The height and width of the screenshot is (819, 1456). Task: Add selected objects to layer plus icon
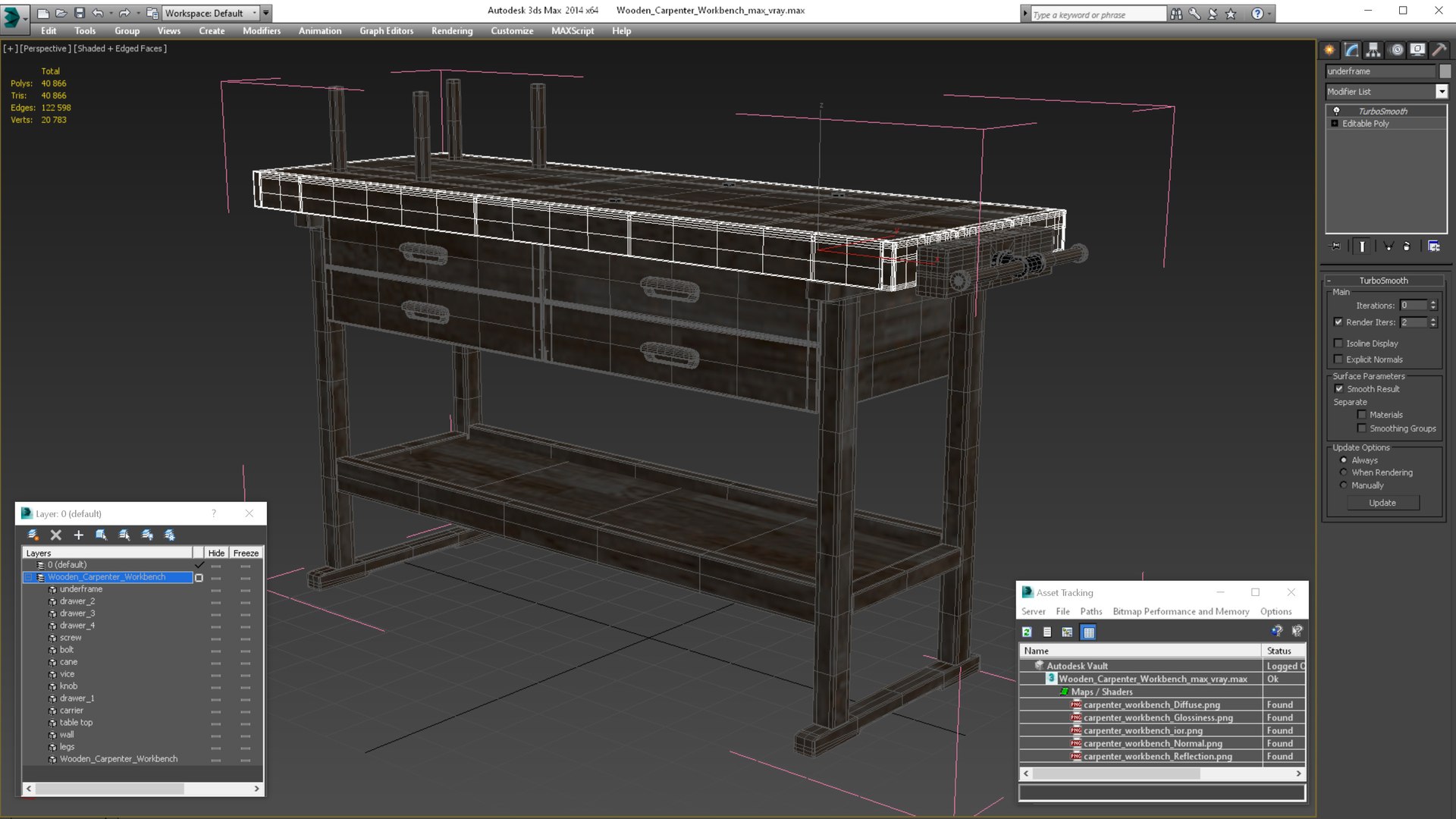pos(78,535)
